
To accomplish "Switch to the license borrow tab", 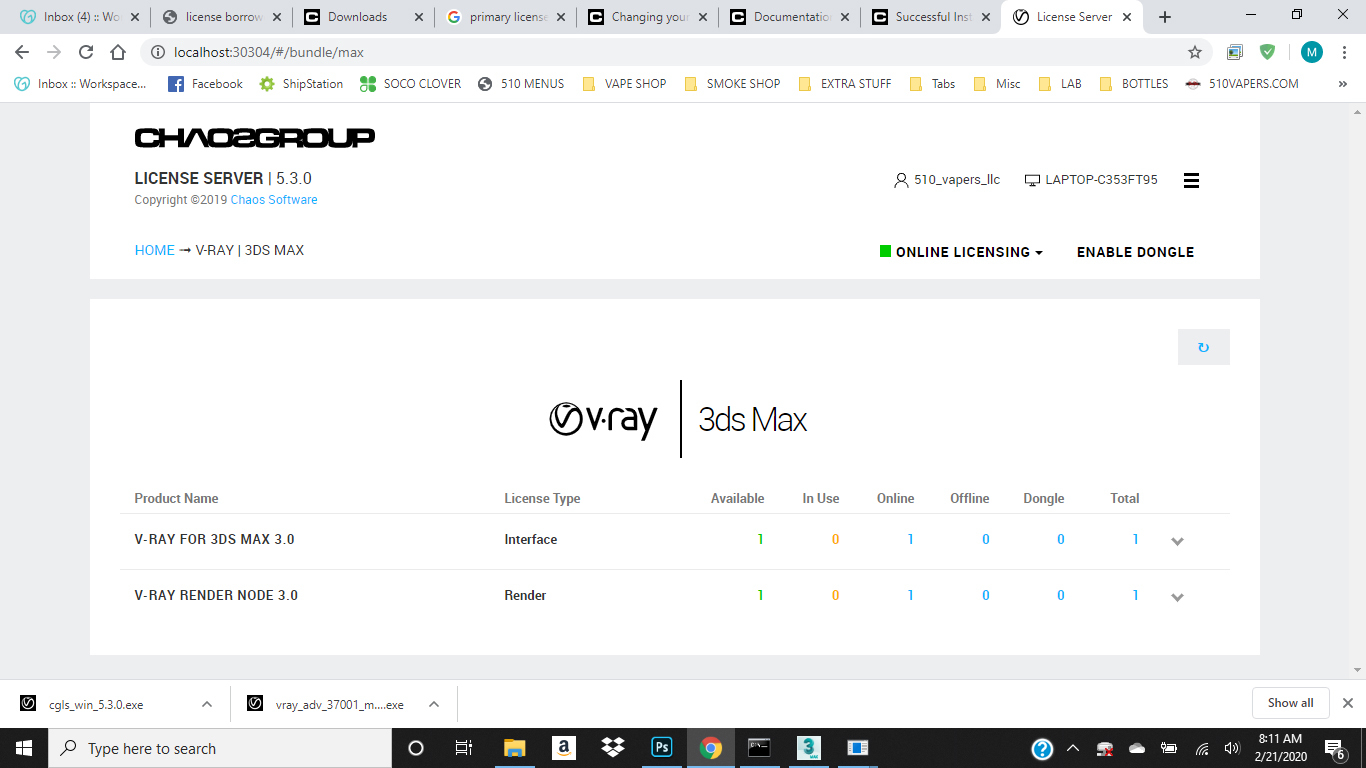I will [223, 17].
